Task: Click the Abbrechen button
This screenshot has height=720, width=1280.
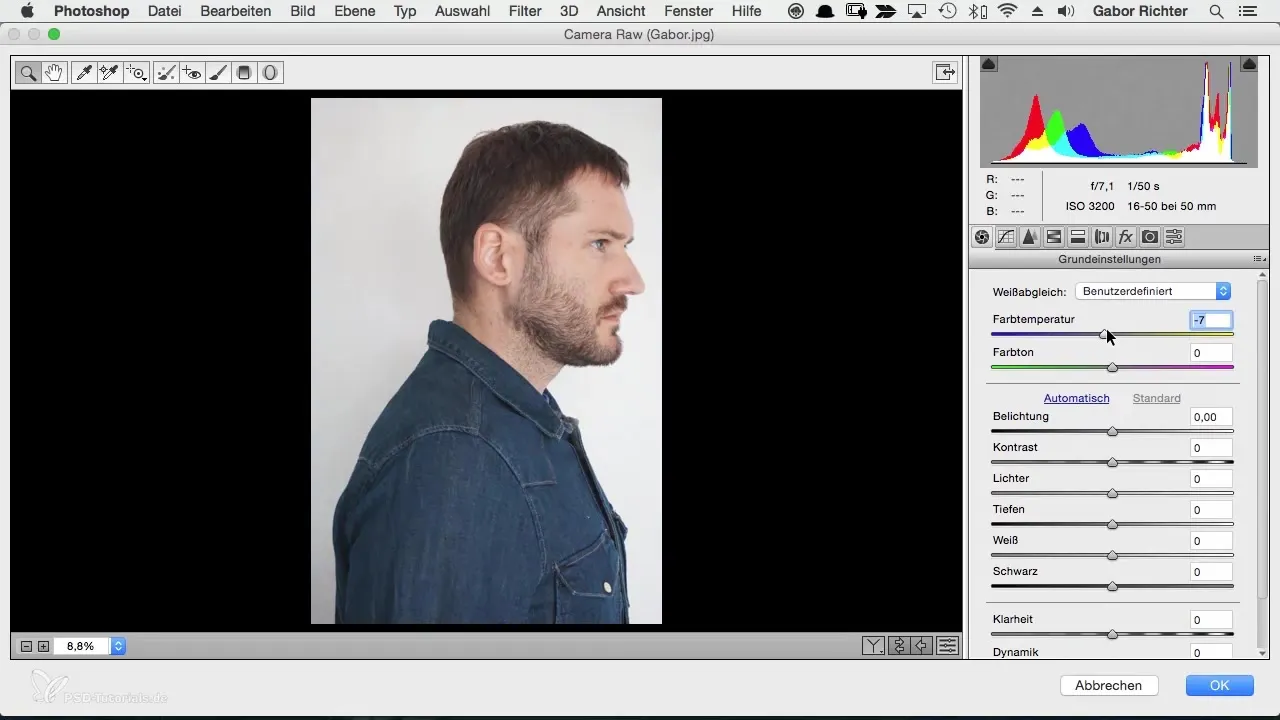Action: (x=1108, y=685)
